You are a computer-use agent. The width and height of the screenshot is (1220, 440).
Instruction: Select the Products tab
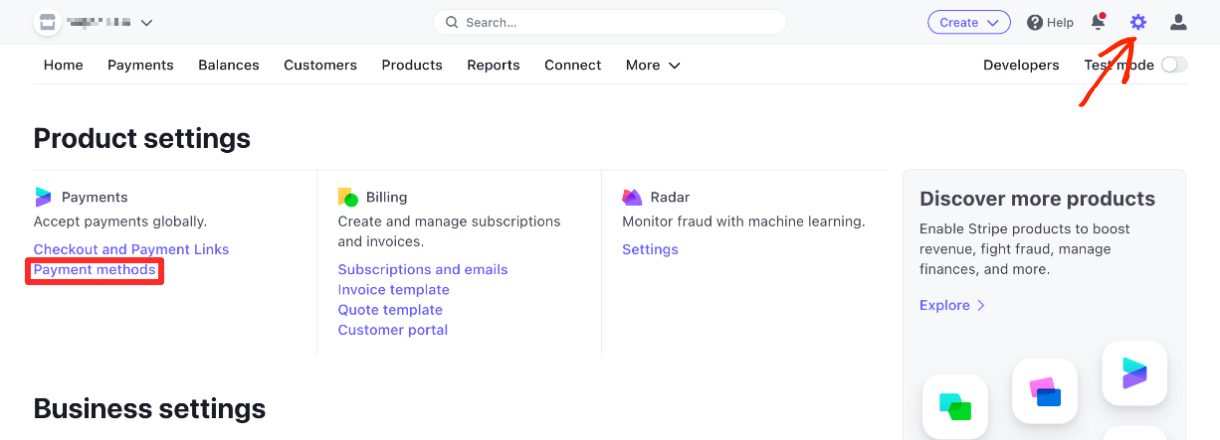click(412, 65)
